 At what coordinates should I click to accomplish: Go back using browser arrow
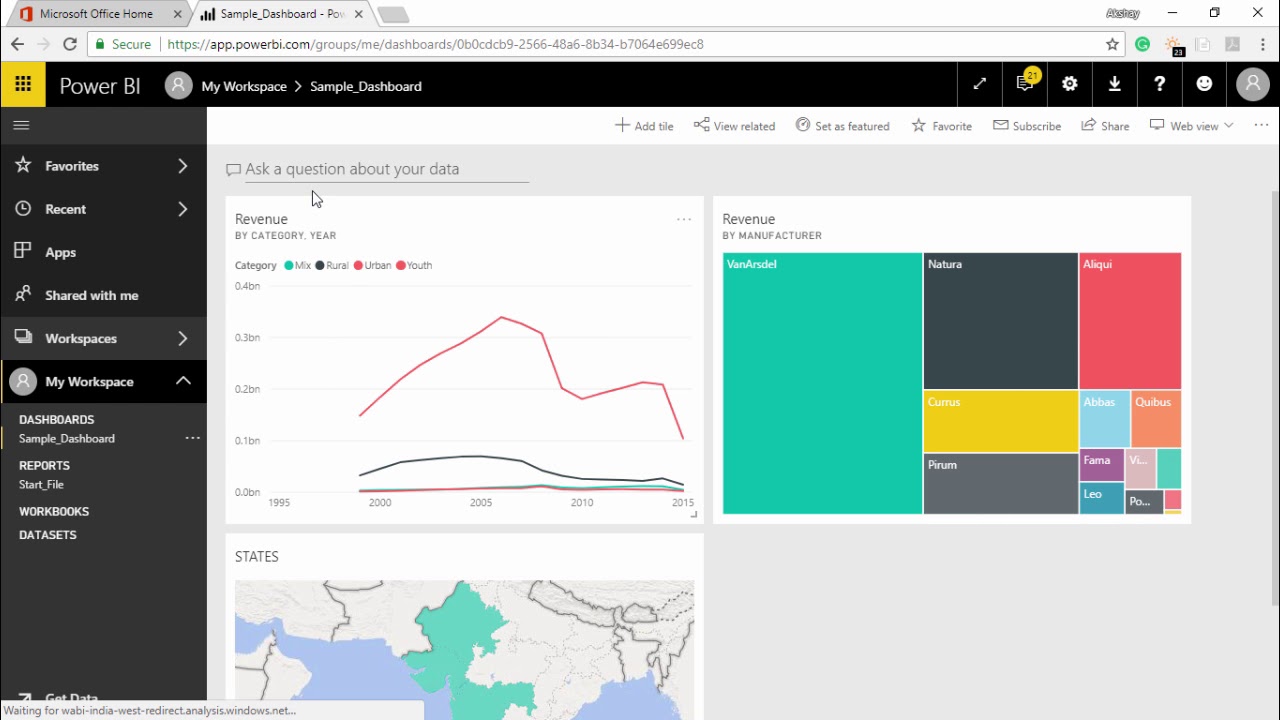pos(17,44)
